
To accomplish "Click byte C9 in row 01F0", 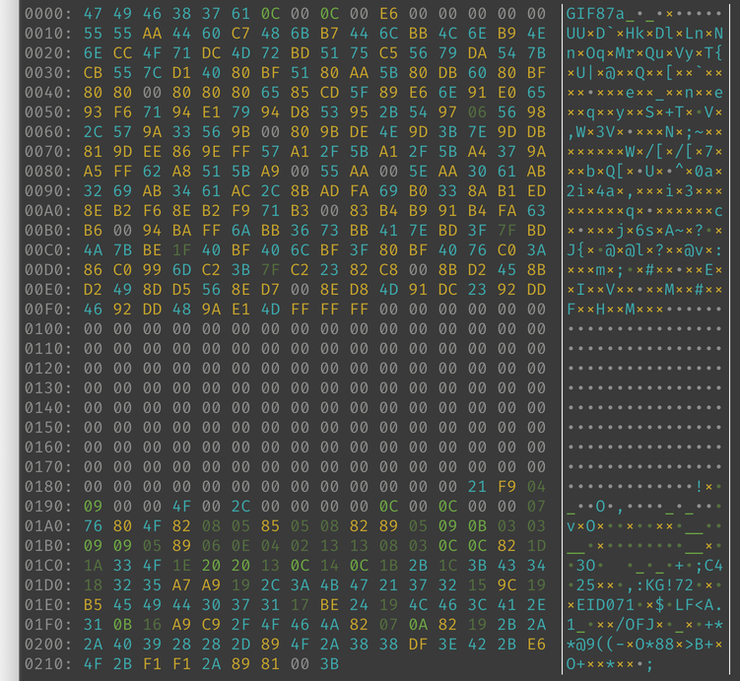I will 211,625.
